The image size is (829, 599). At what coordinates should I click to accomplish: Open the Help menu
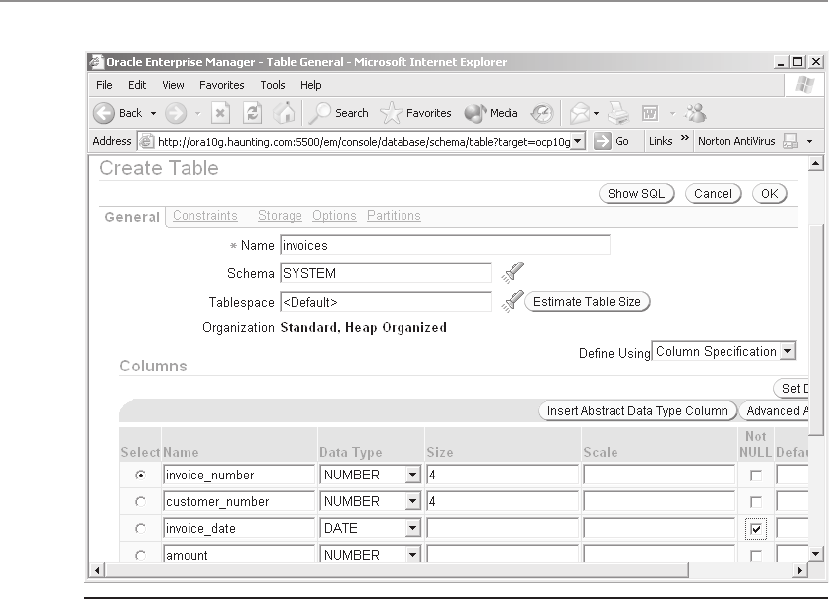click(310, 85)
